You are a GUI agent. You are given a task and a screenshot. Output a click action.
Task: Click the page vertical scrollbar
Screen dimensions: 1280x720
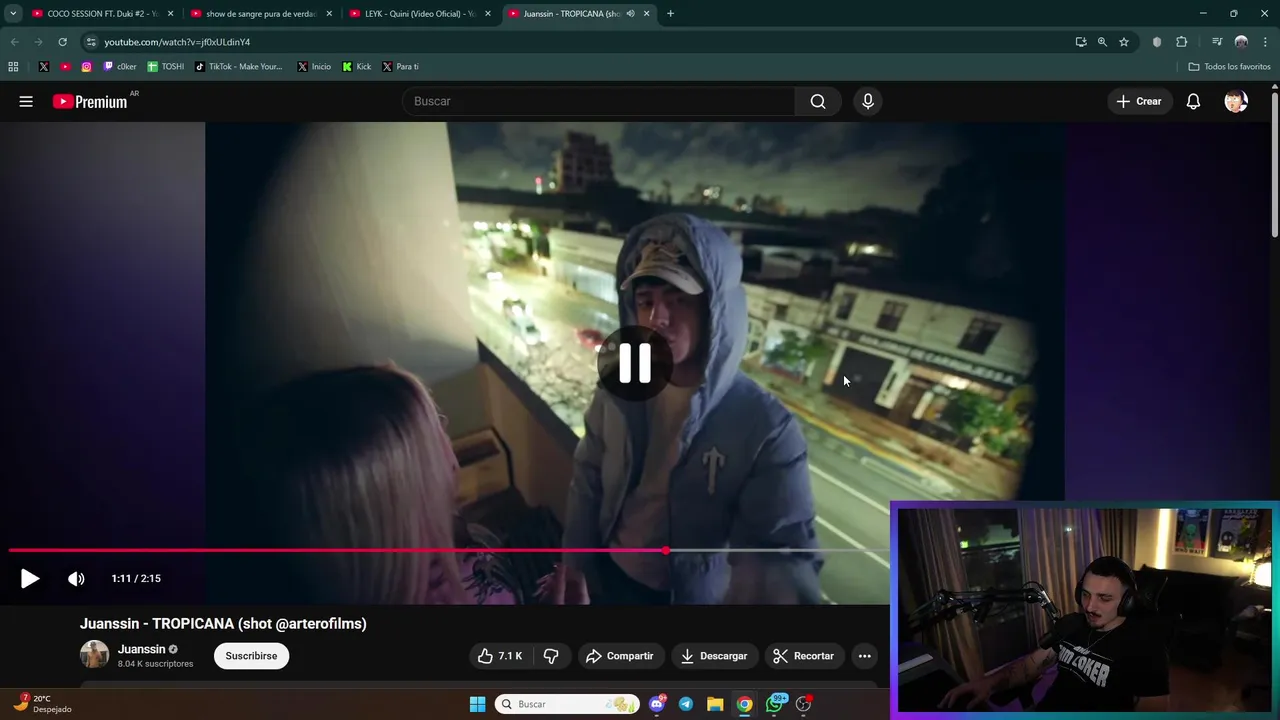point(1274,165)
